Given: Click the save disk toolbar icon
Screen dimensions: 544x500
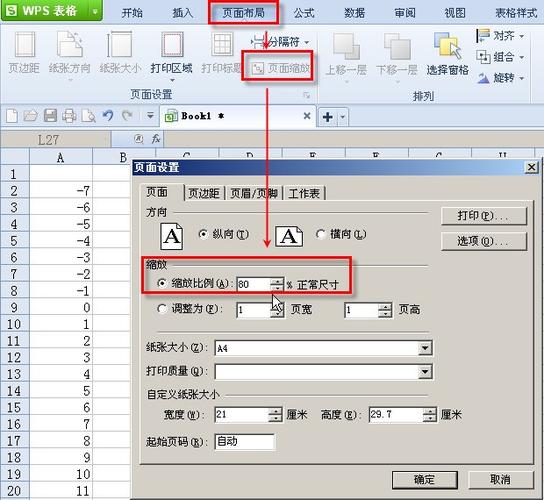Looking at the screenshot, I should tap(50, 116).
